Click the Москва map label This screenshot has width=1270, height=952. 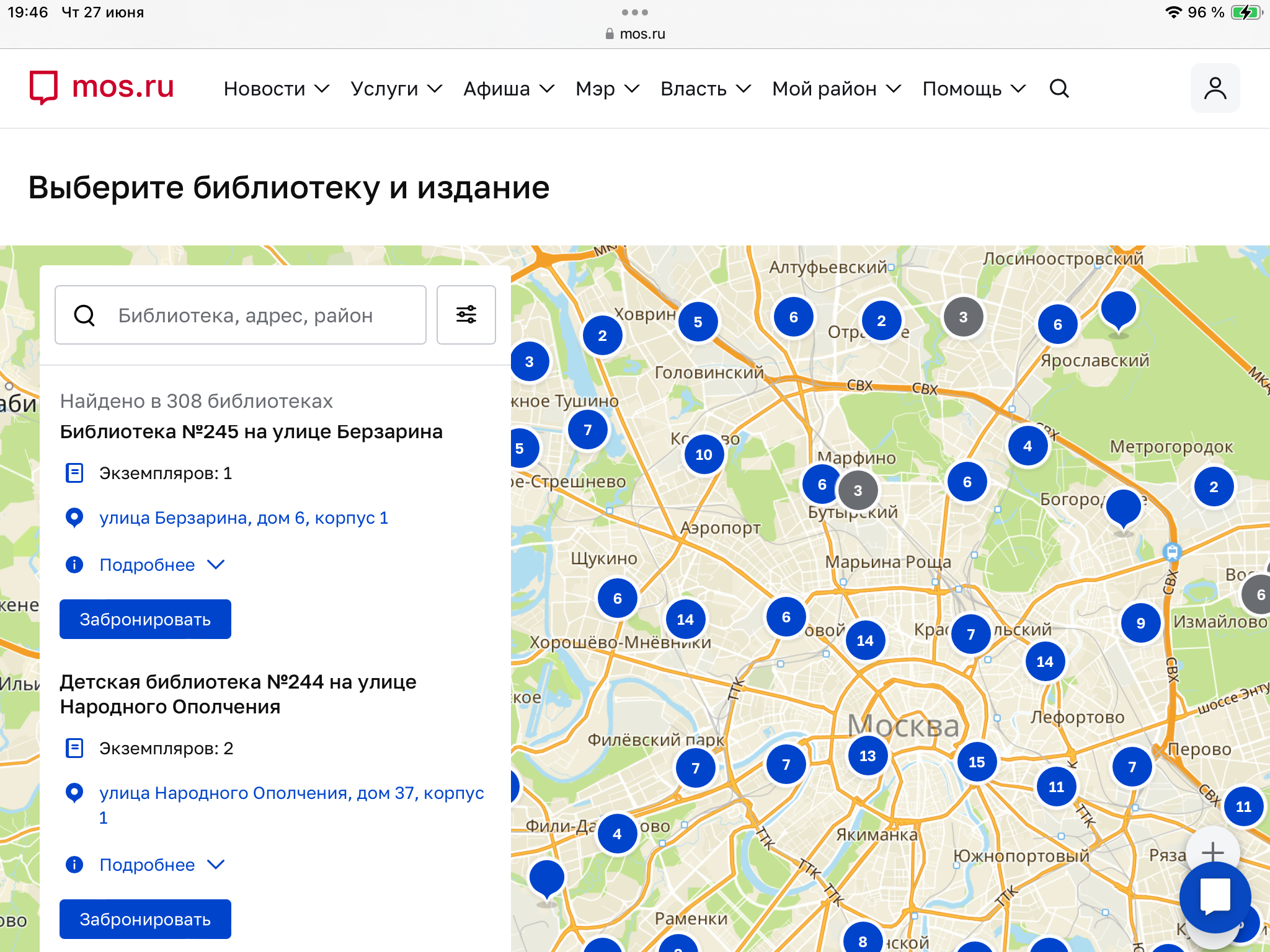[x=904, y=726]
